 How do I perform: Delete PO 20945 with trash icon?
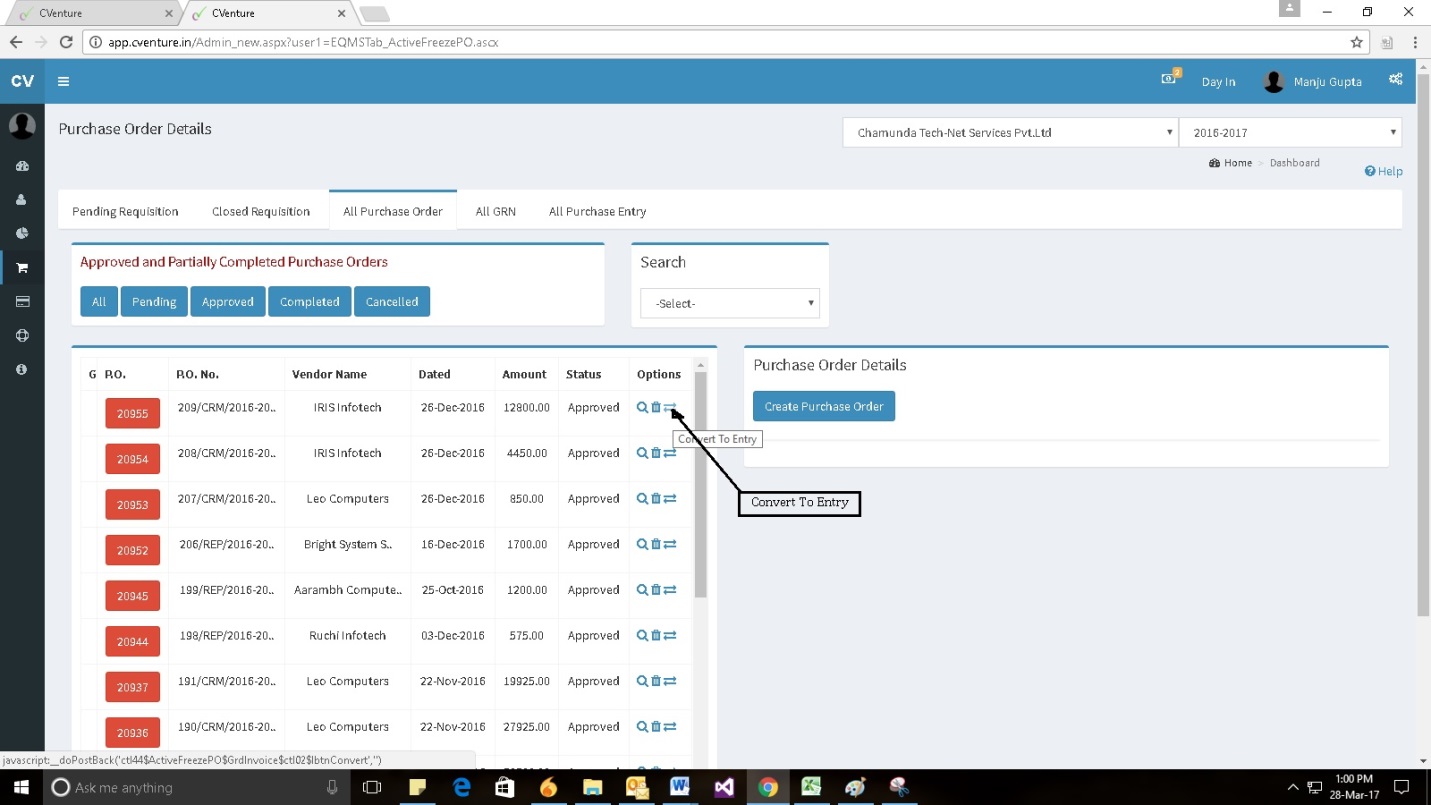pos(656,590)
